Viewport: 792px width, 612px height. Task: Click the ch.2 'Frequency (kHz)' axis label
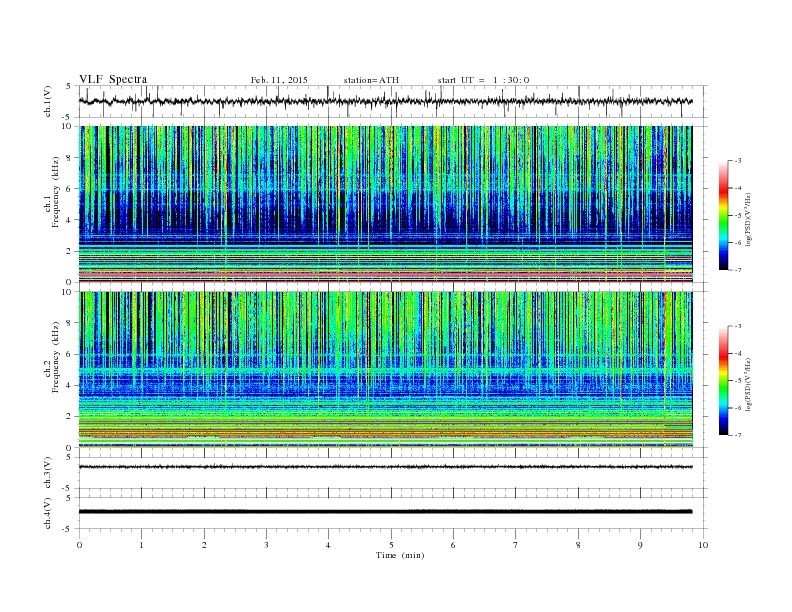tap(56, 358)
